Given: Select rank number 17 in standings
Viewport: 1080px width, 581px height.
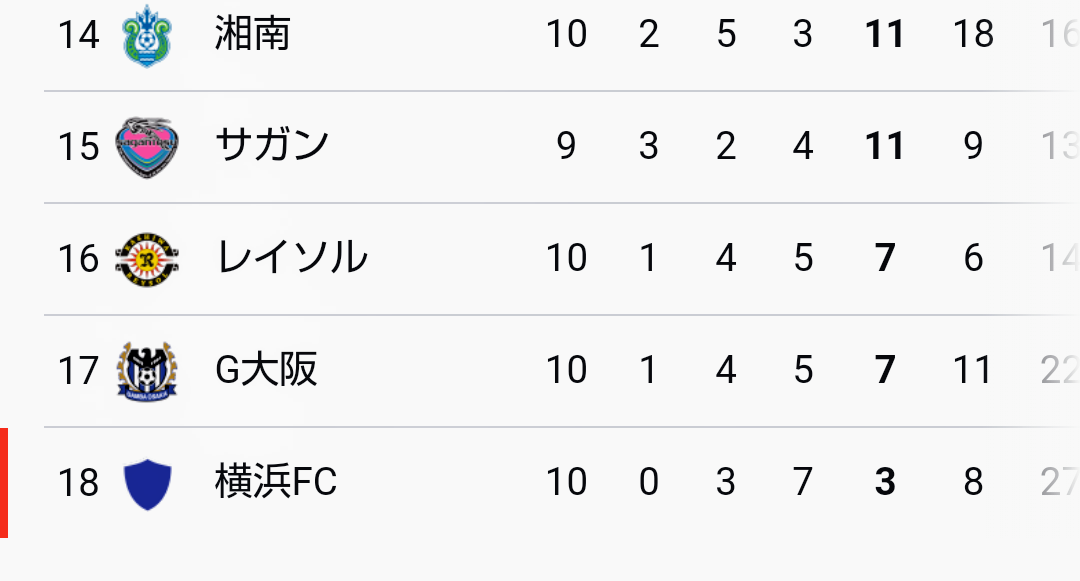Looking at the screenshot, I should 78,371.
